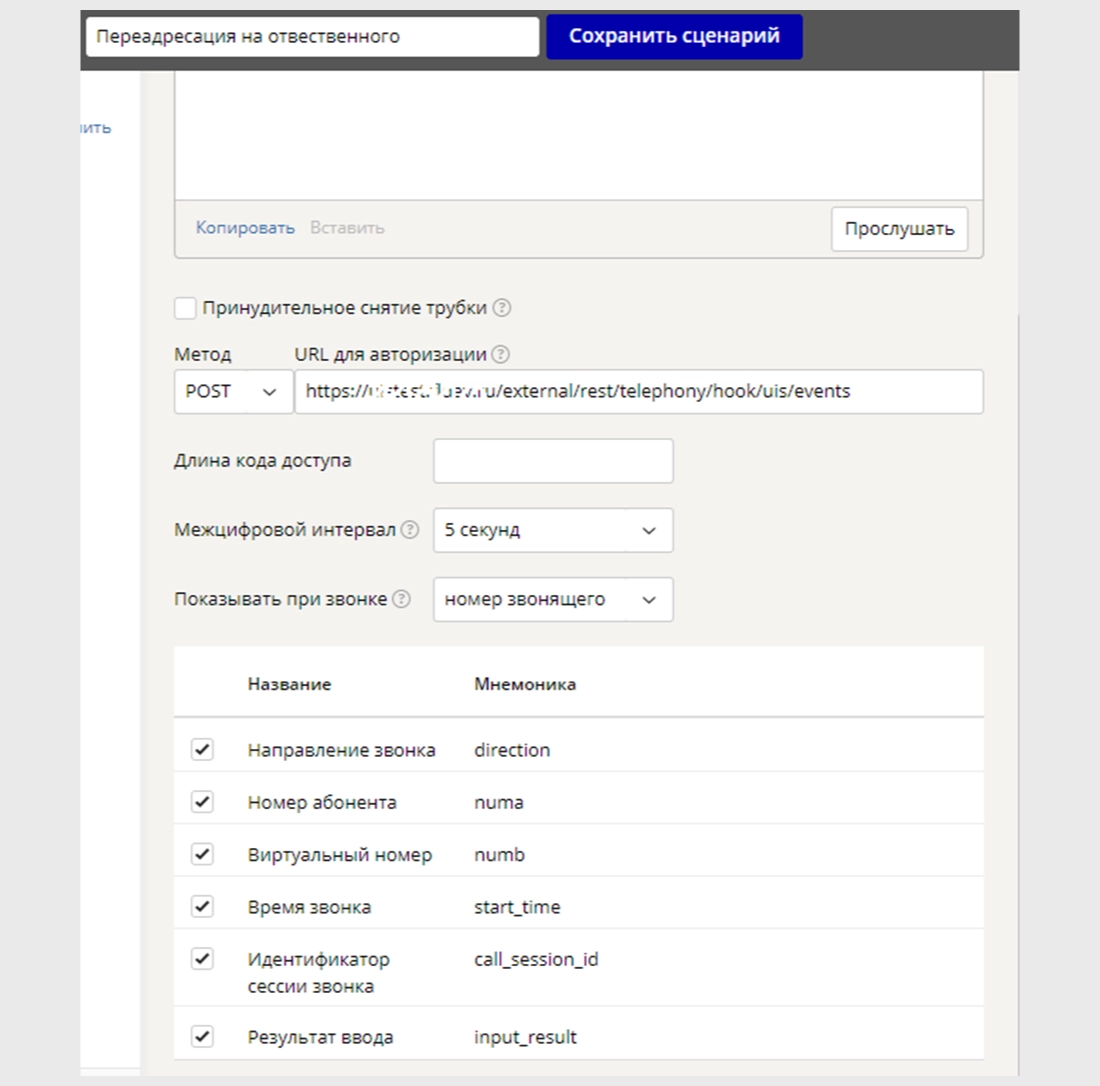Click the Мнемоника column header
Viewport: 1100px width, 1086px height.
coord(525,684)
